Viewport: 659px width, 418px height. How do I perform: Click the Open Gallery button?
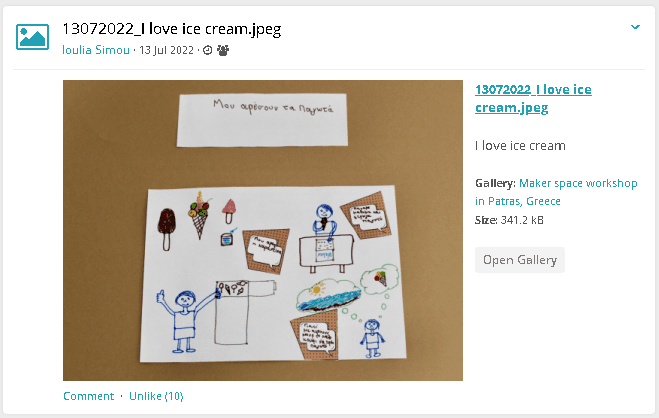520,260
